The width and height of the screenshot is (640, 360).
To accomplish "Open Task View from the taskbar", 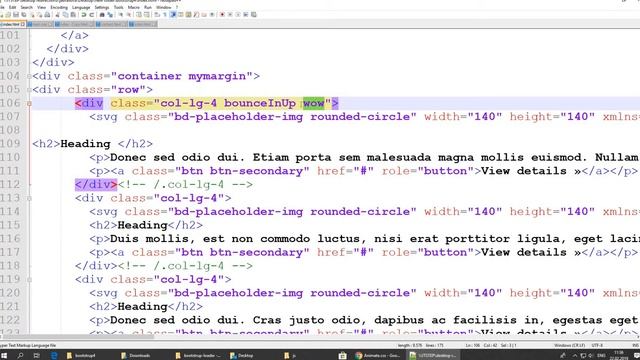I will pyautogui.click(x=36, y=356).
